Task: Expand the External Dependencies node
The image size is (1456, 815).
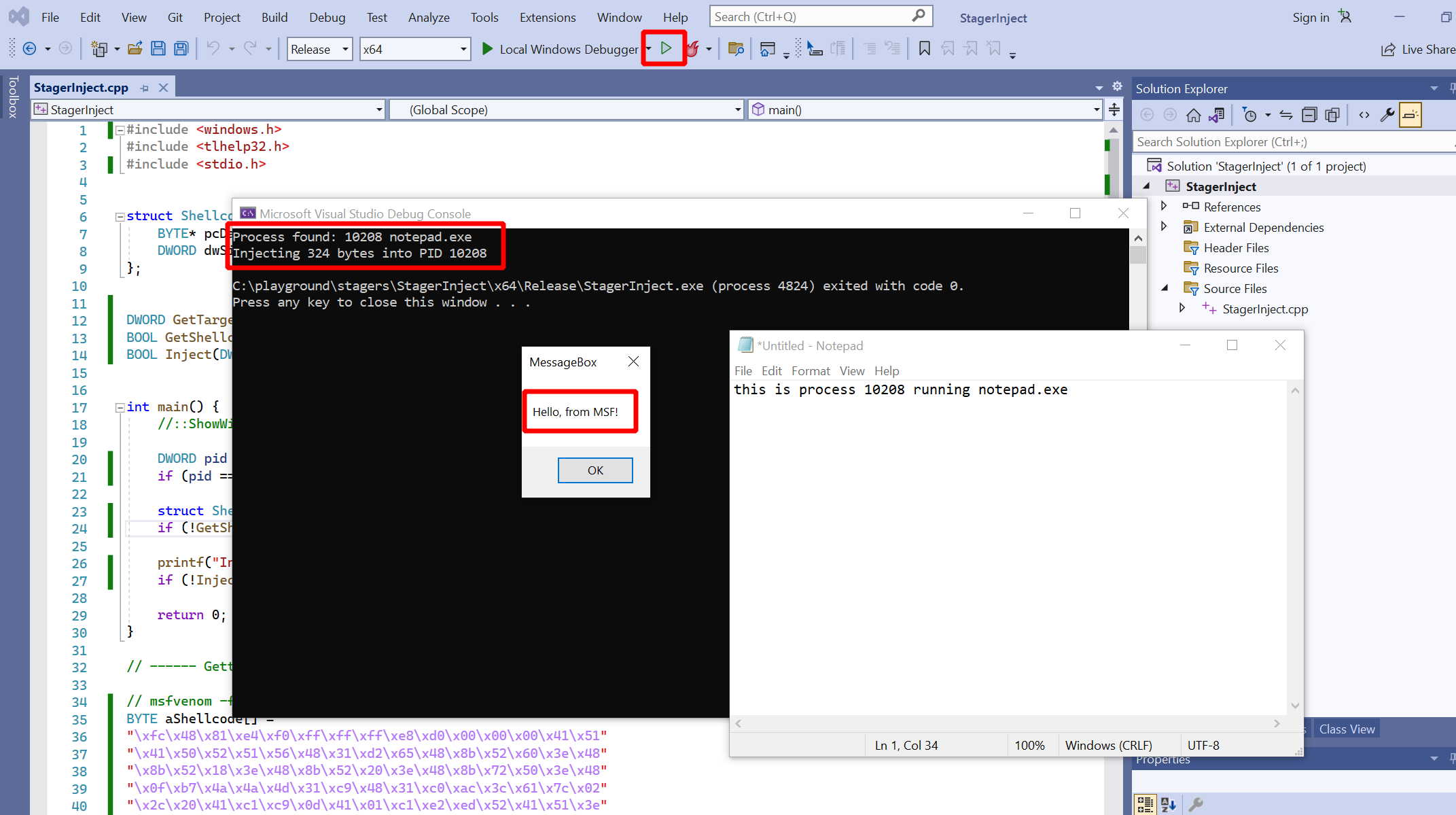Action: coord(1164,226)
